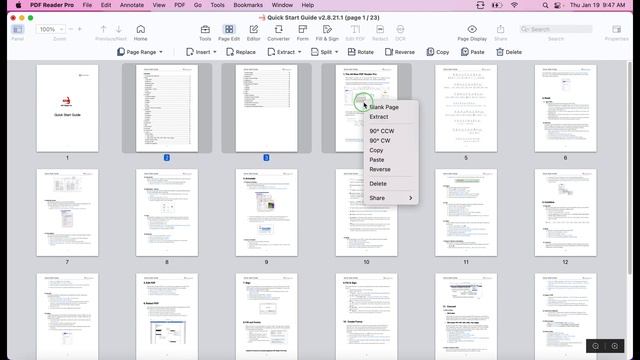Image resolution: width=640 pixels, height=360 pixels.
Task: Click zoom-out magnifier at bottom right
Action: pyautogui.click(x=596, y=346)
